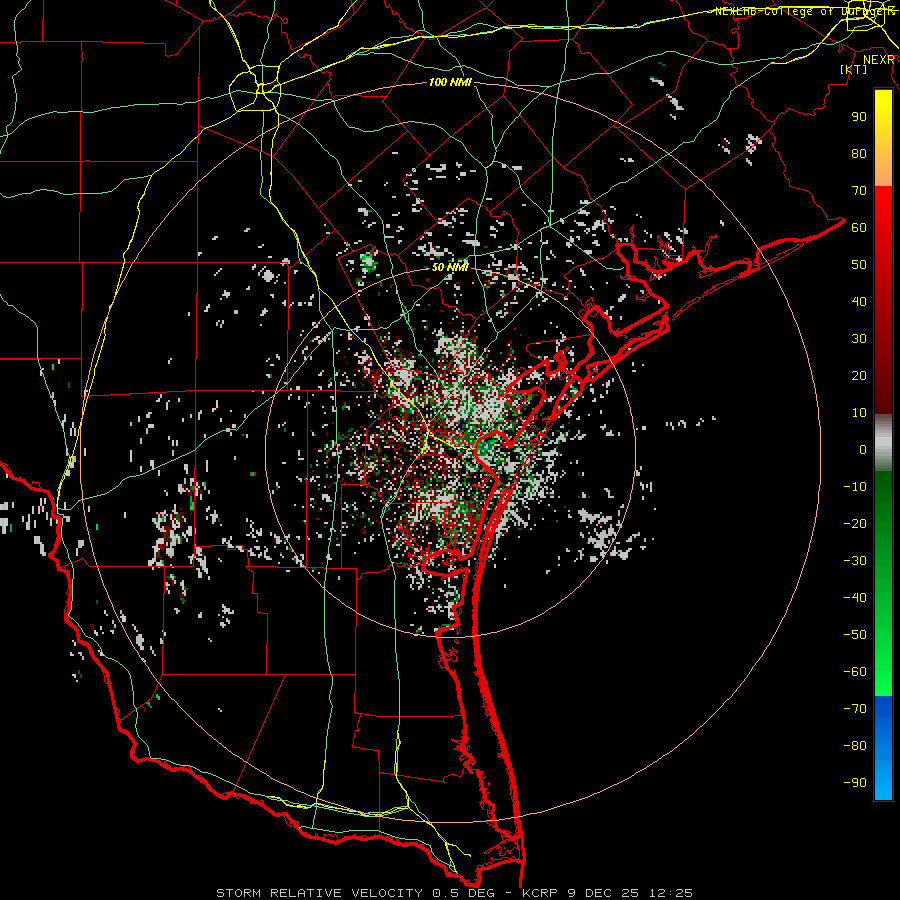
Task: Click the "-90" value on velocity scale
Action: point(855,783)
